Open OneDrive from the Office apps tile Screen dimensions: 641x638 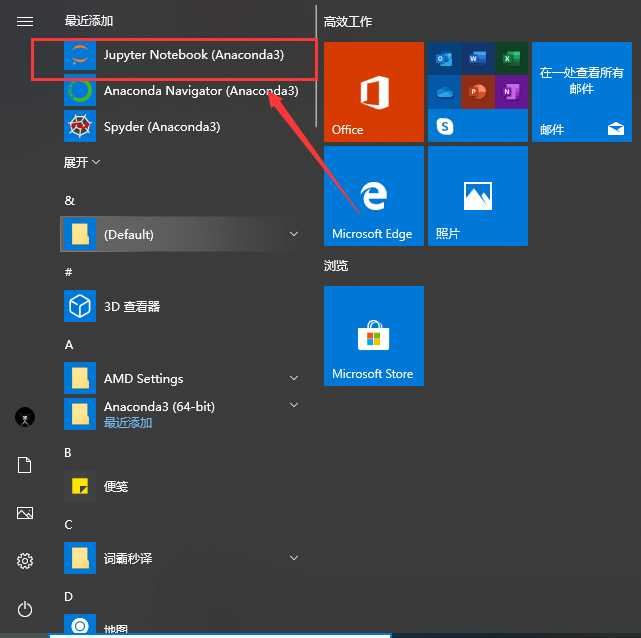pos(444,92)
